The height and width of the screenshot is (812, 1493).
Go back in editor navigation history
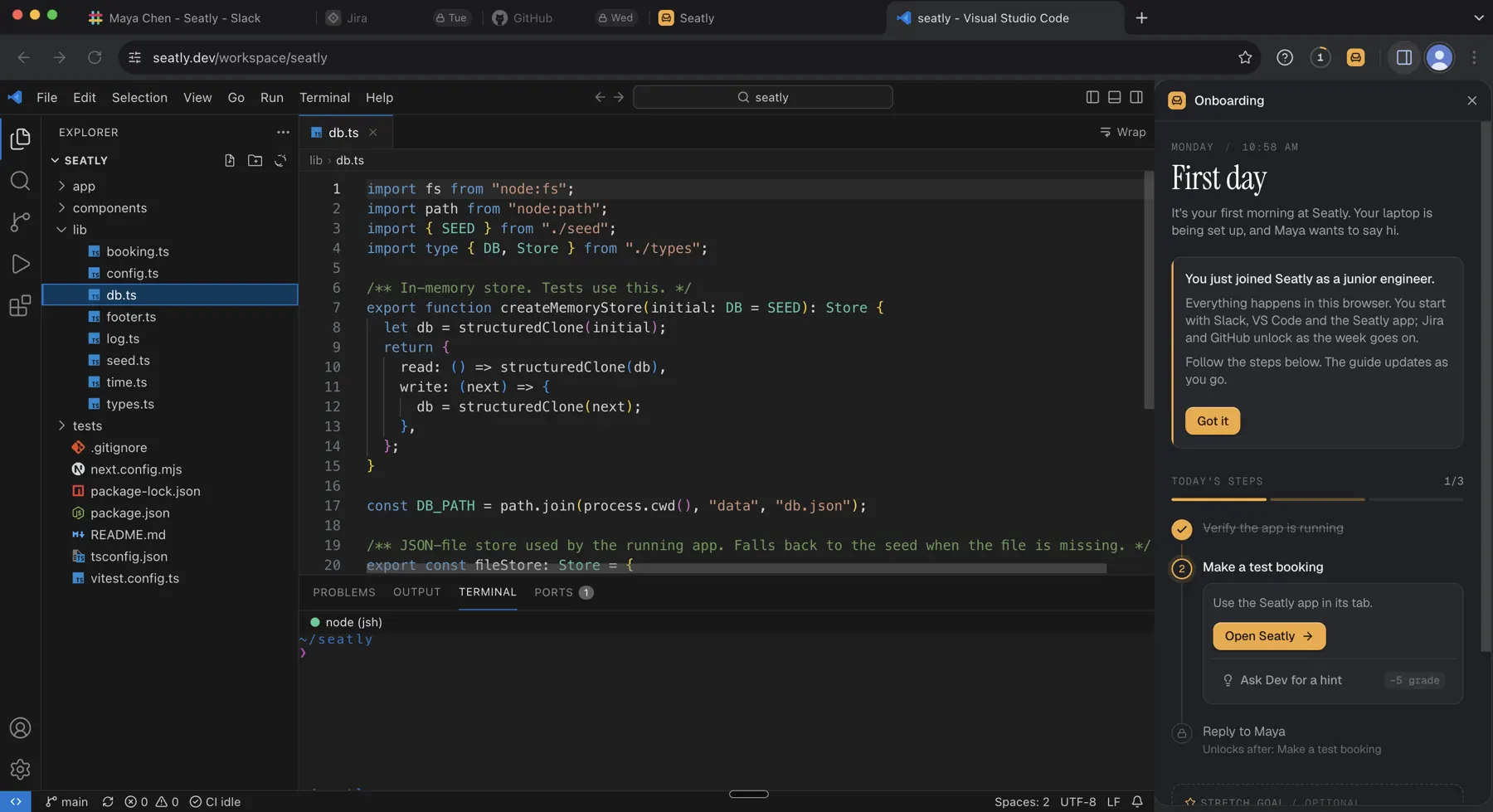[600, 97]
